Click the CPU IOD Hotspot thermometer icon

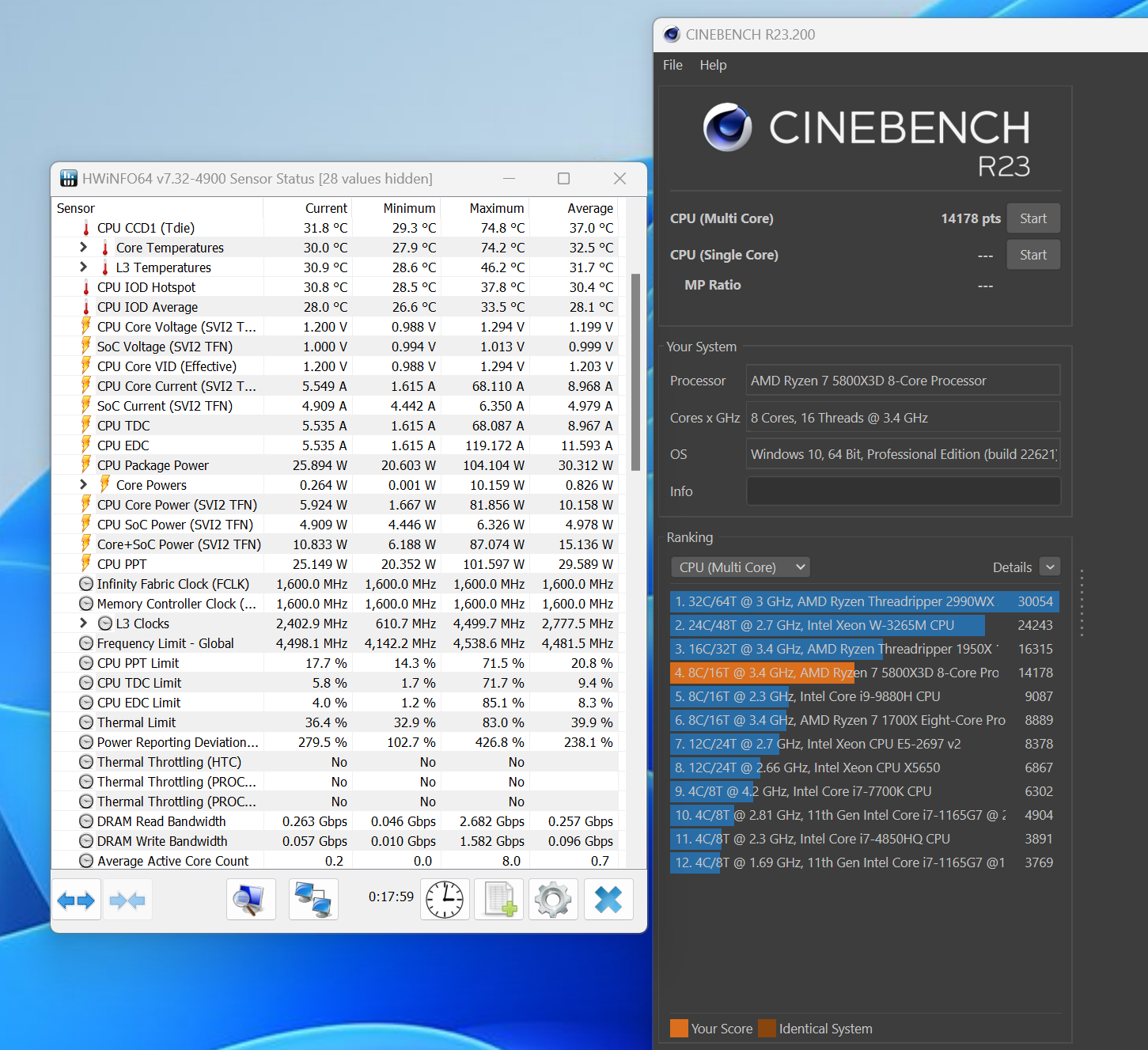click(x=86, y=287)
